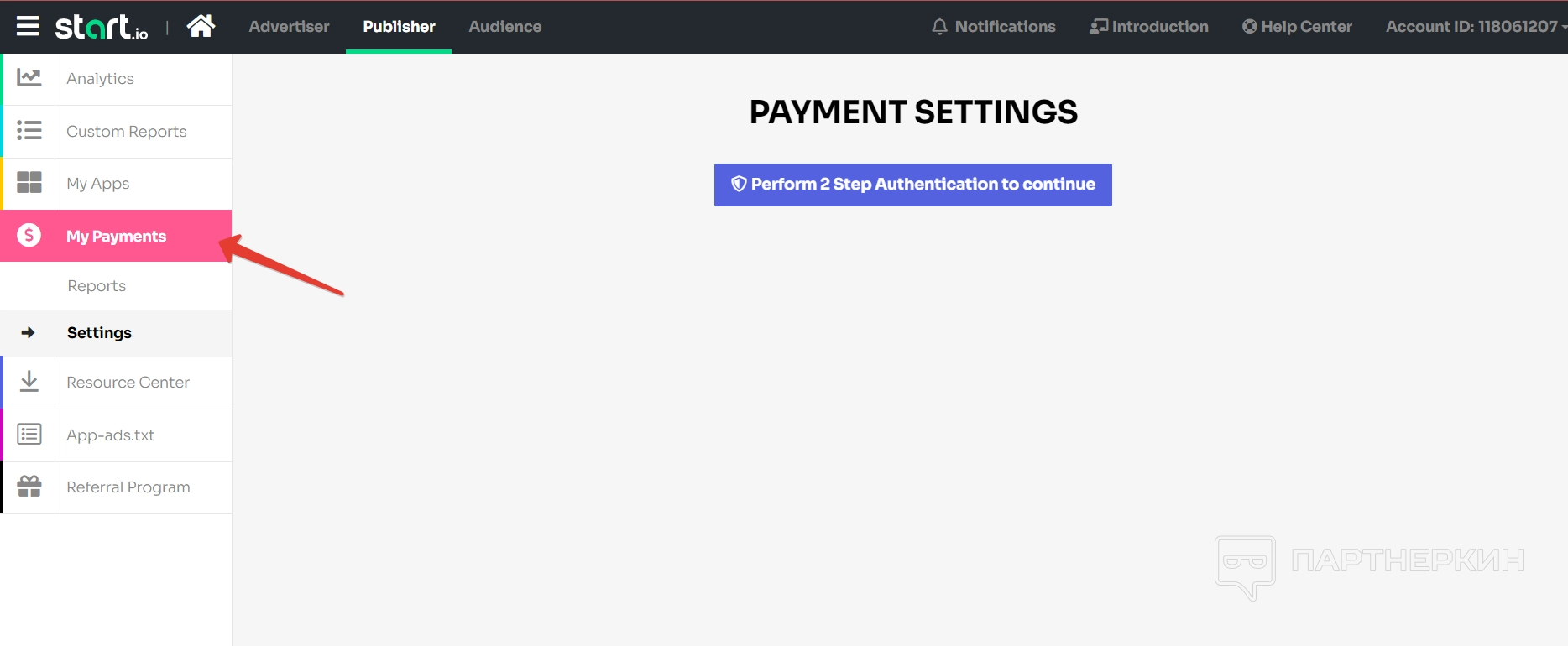Open the Introduction link
1568x646 pixels.
point(1149,27)
